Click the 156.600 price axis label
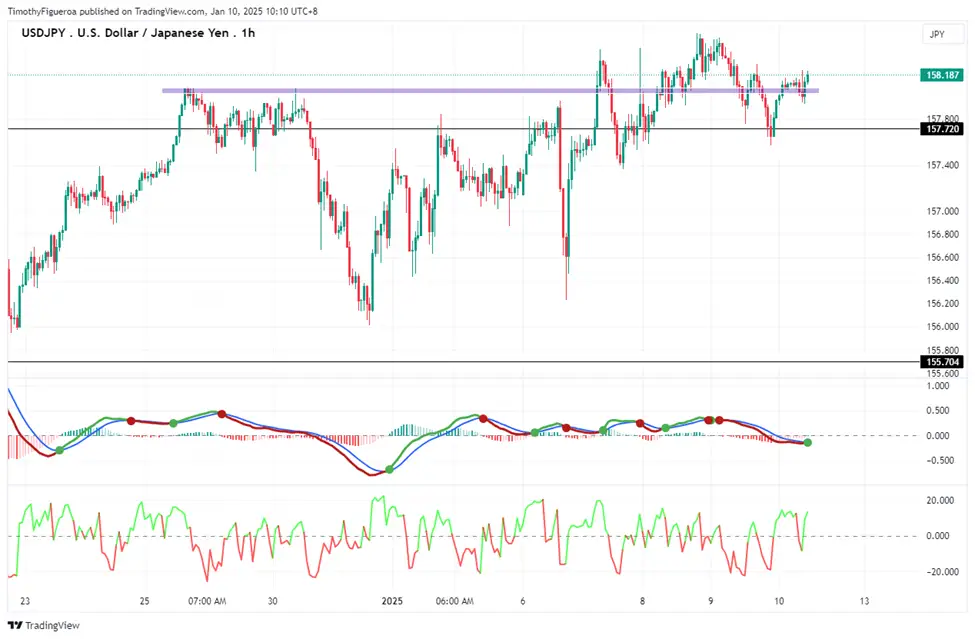The image size is (975, 639). tap(943, 257)
